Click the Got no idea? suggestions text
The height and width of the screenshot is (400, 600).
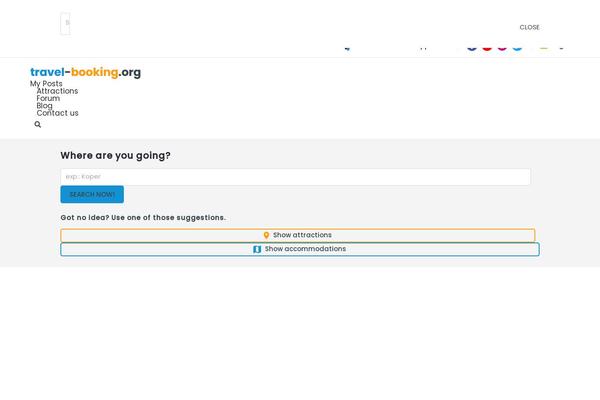[143, 217]
